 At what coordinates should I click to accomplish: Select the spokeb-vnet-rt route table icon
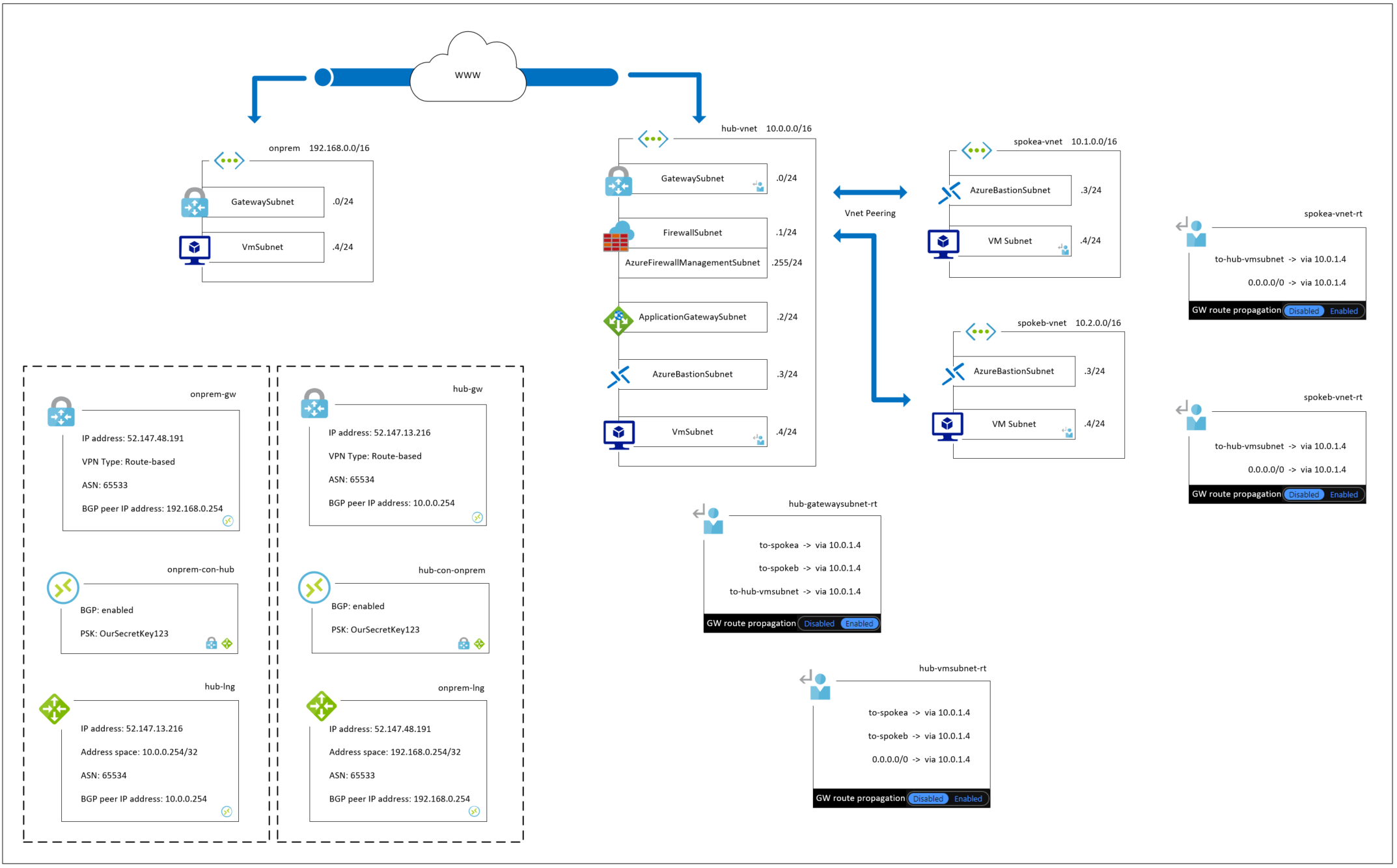point(1191,416)
